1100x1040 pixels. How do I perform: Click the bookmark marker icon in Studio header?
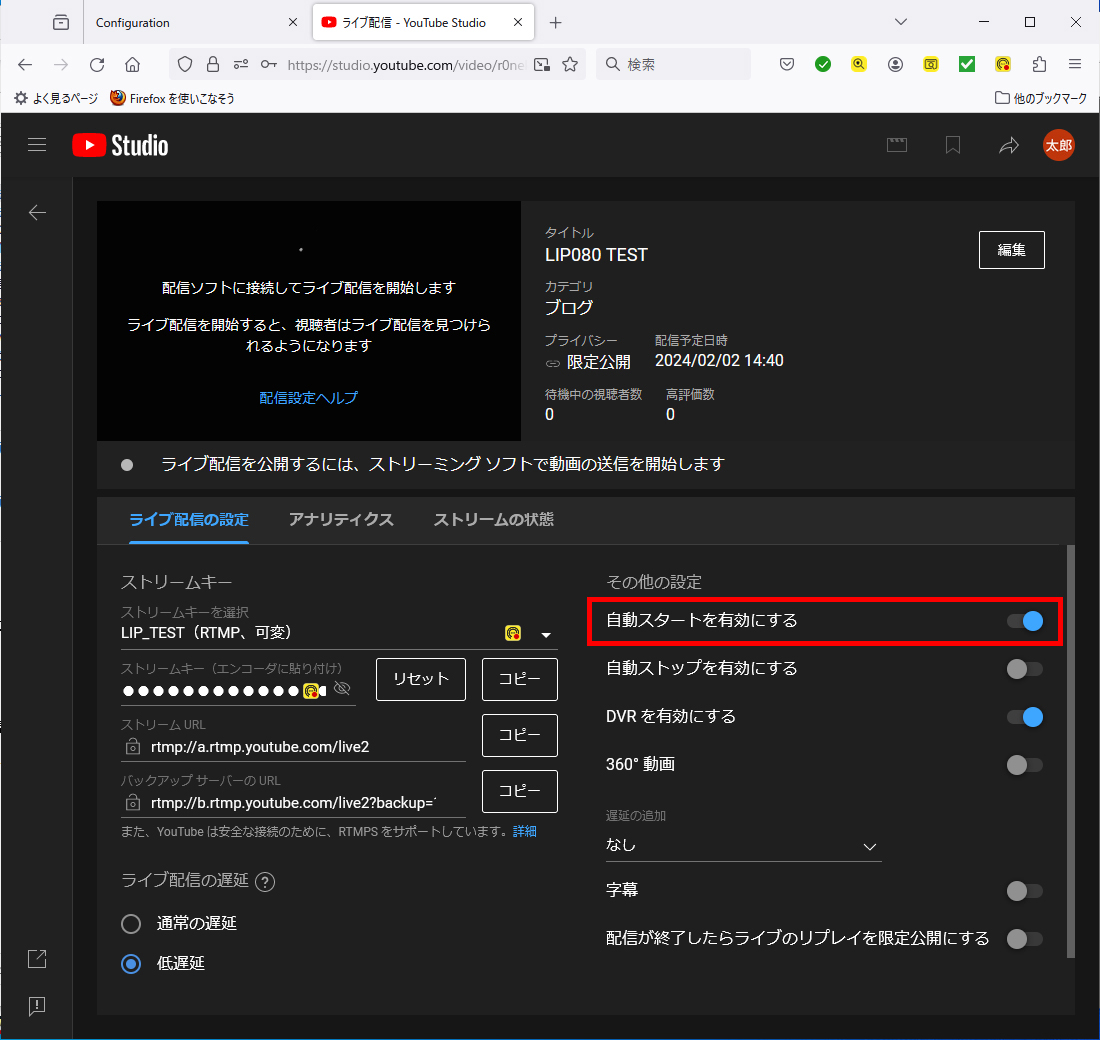click(x=953, y=145)
